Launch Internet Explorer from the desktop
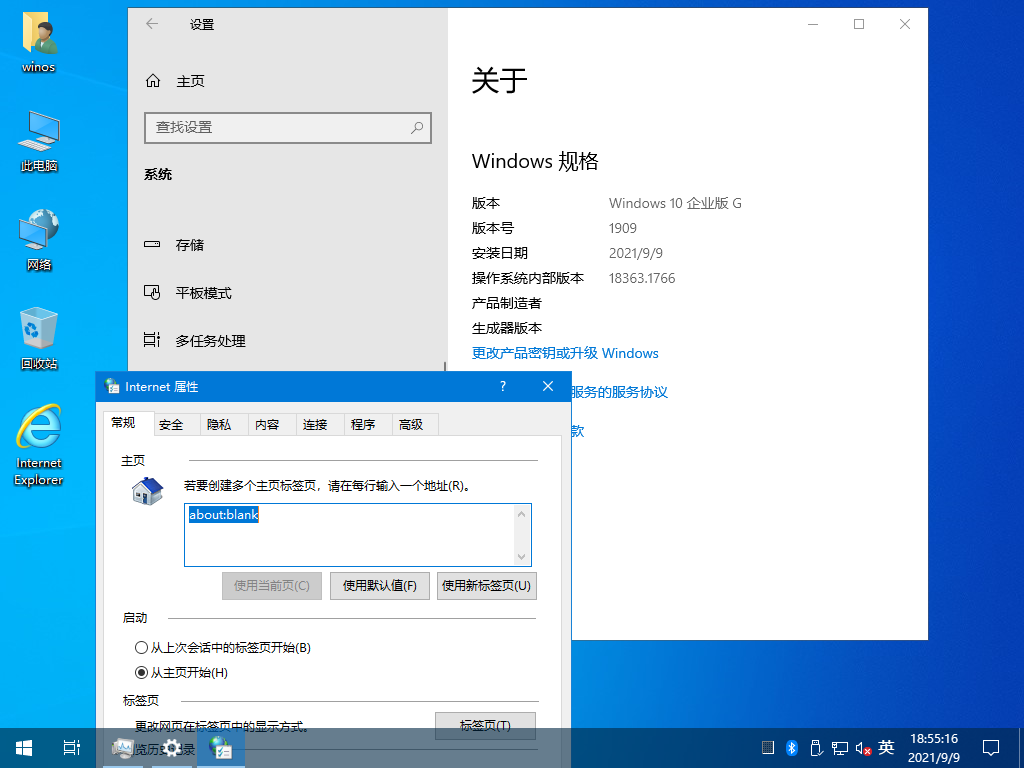The width and height of the screenshot is (1024, 768). (x=39, y=445)
